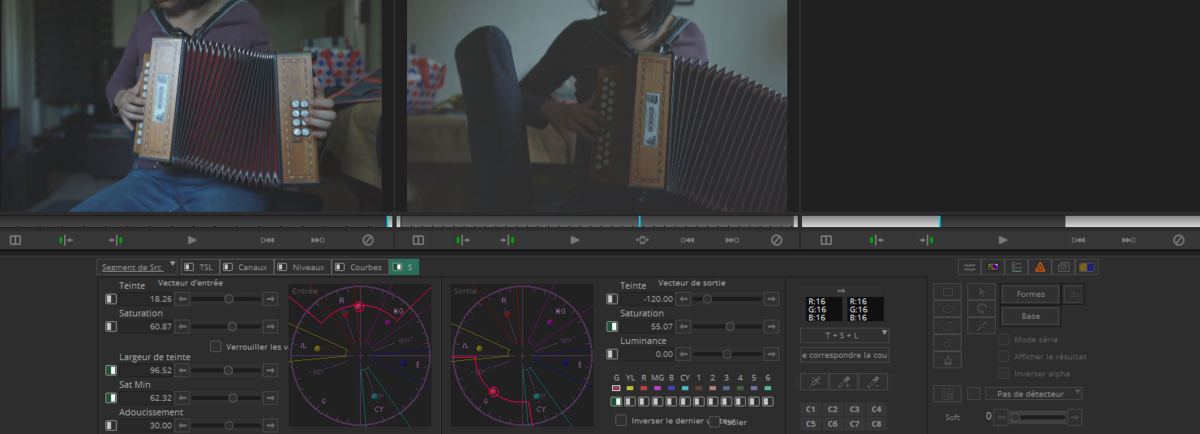Click the color monitor icon beside sliders icon

tap(993, 267)
